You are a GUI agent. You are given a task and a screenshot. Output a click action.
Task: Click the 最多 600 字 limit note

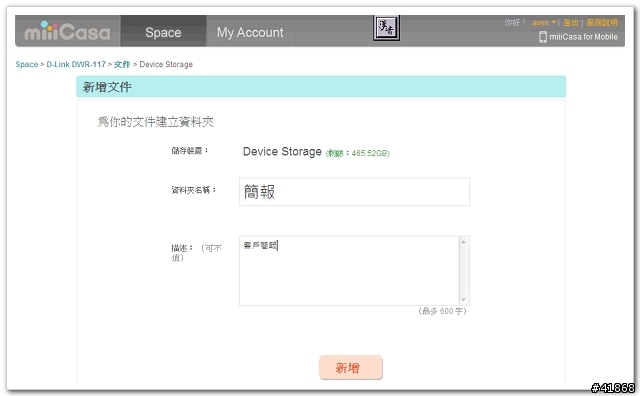(x=442, y=311)
